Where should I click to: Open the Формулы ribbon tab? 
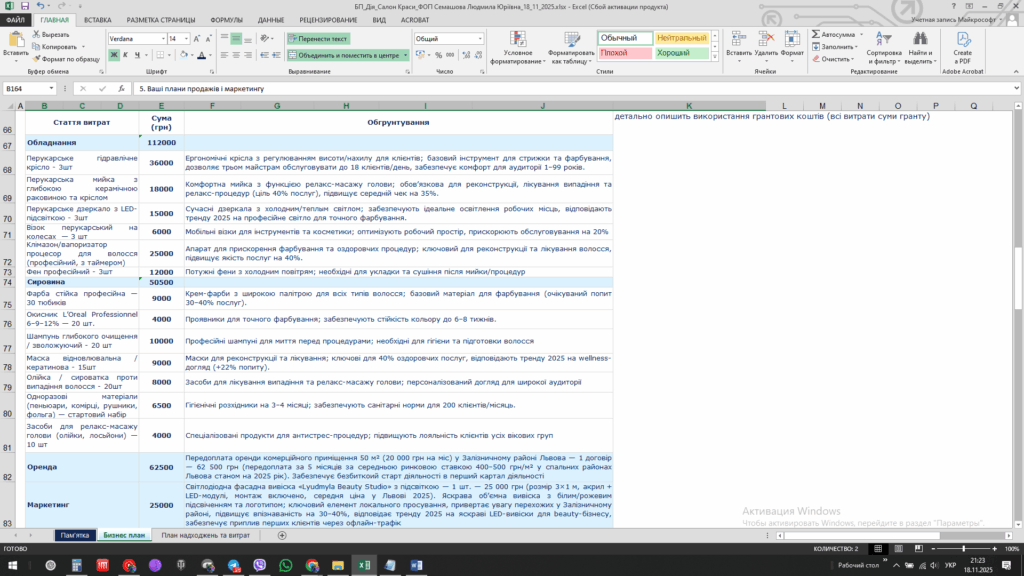point(226,19)
